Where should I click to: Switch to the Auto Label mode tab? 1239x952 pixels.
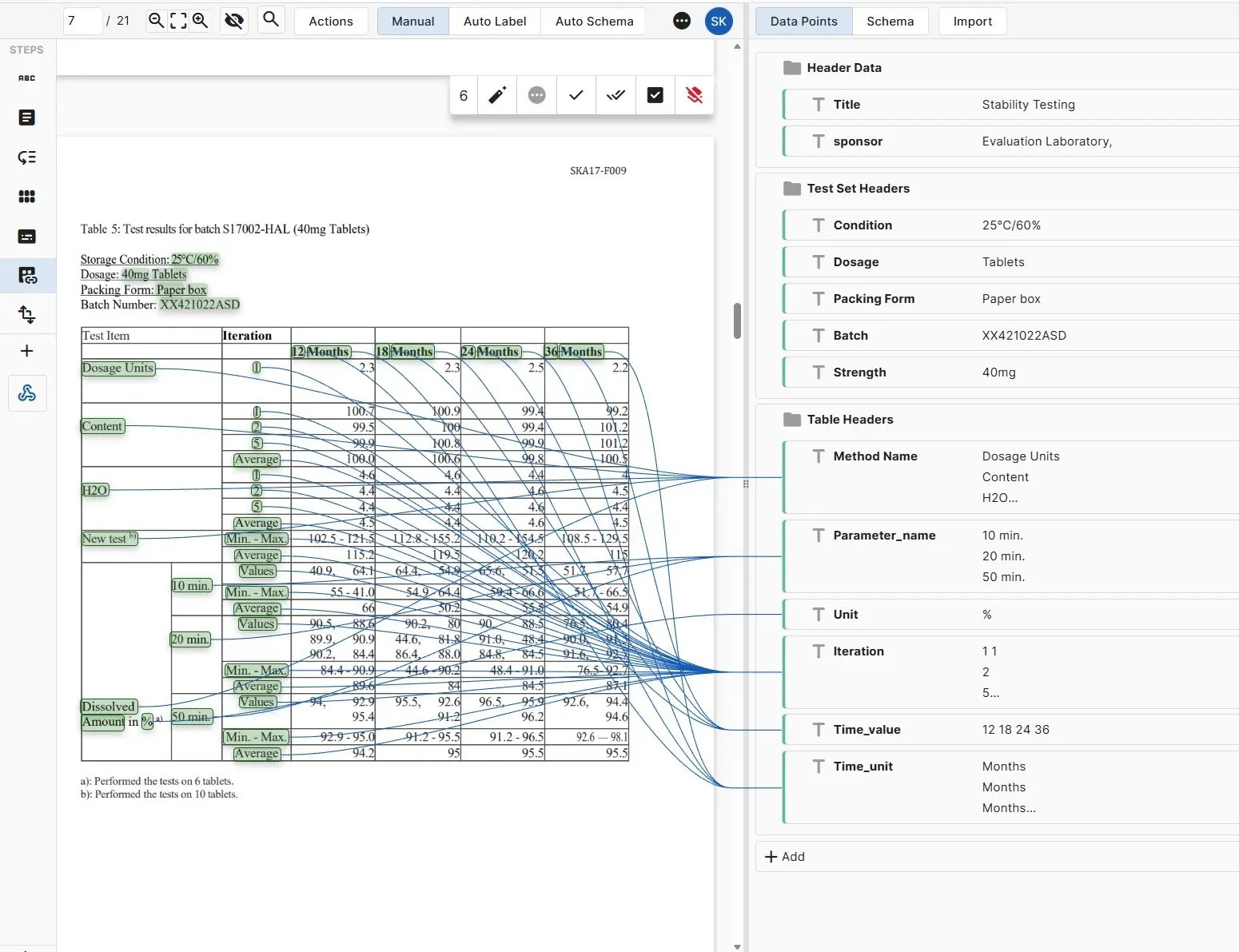tap(495, 22)
